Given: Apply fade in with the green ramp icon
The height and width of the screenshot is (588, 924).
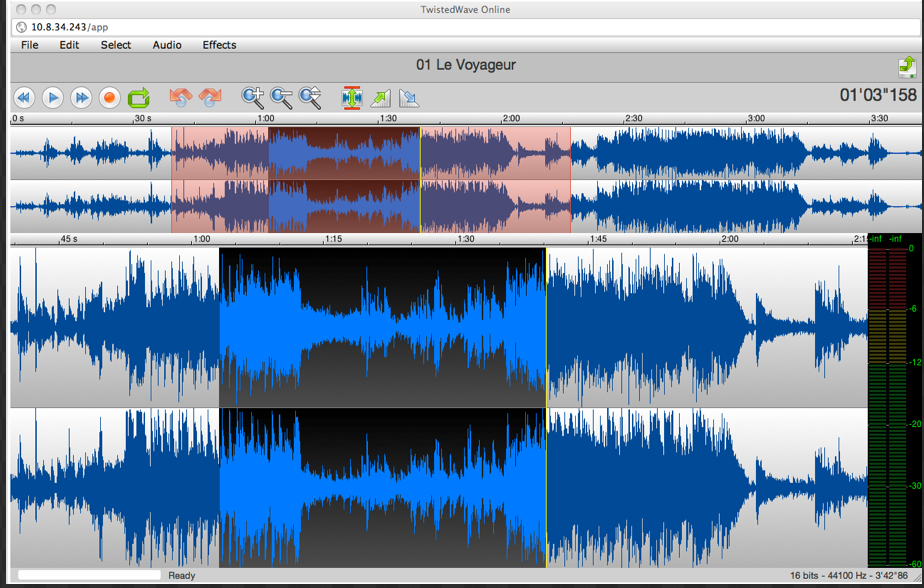Looking at the screenshot, I should (381, 98).
